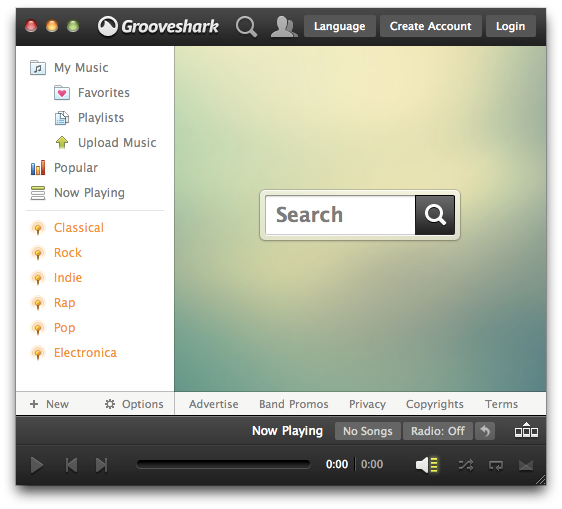This screenshot has height=509, width=562.
Task: Adjust the yellow volume level bars
Action: click(434, 465)
